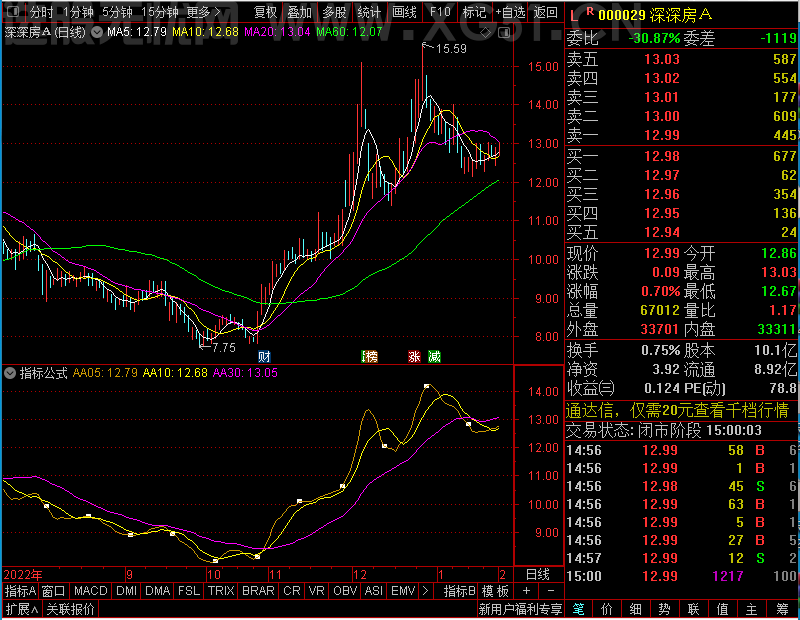Select the 筹 chip distribution tab

pyautogui.click(x=782, y=609)
